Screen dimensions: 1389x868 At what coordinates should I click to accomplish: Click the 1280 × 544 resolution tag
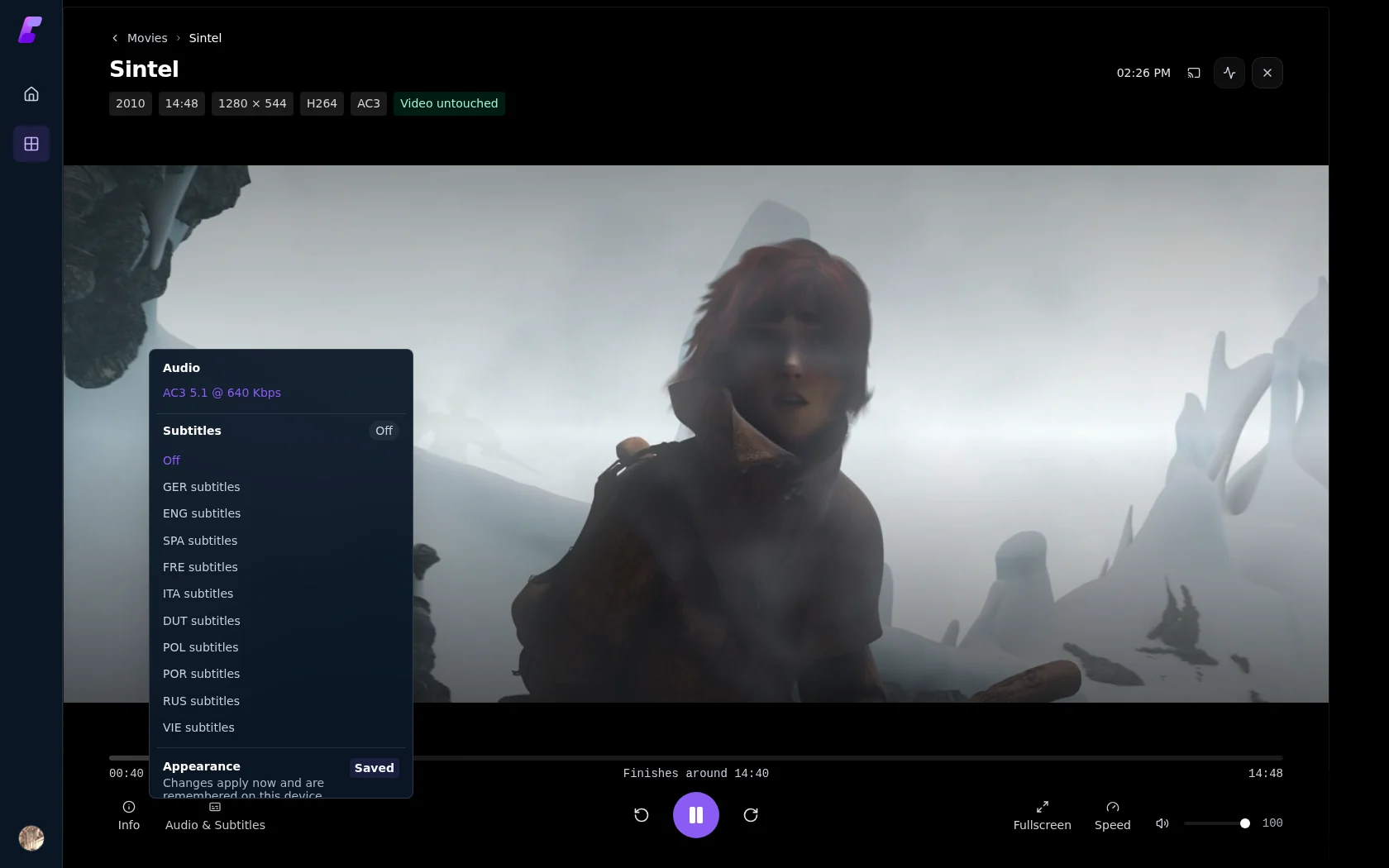pos(252,103)
